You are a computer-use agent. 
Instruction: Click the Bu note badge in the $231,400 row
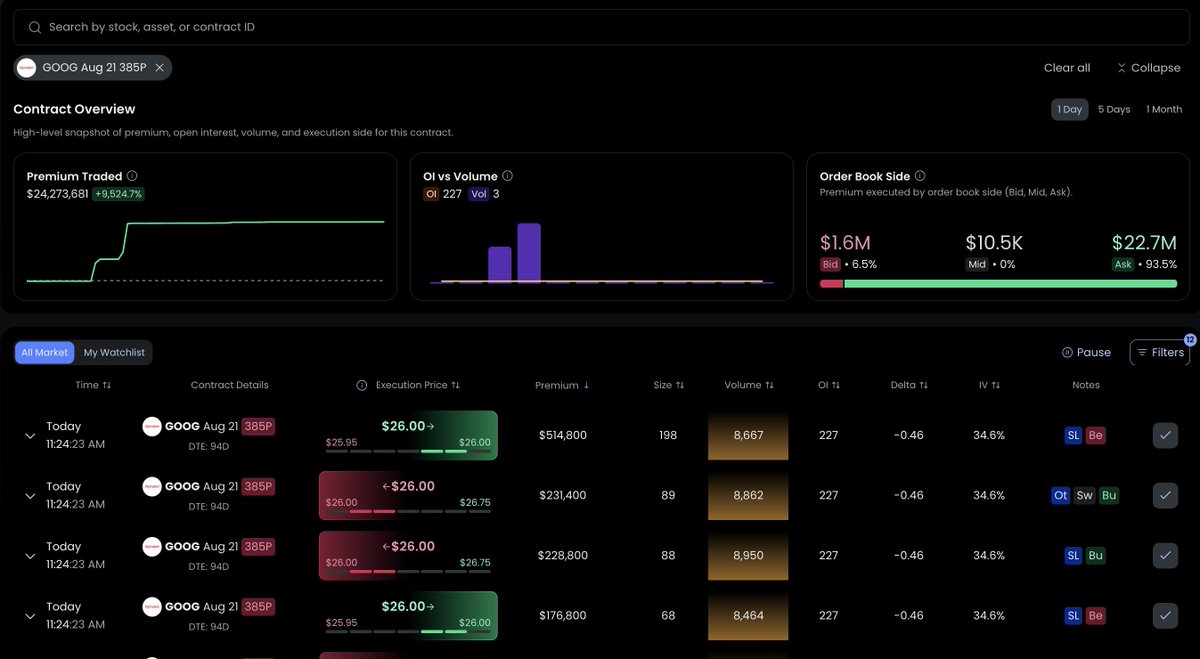coord(1109,495)
